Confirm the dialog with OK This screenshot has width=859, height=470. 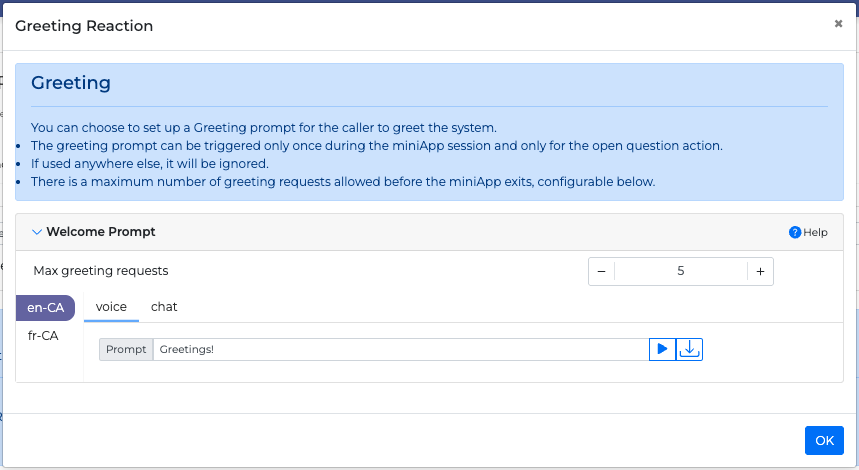[824, 440]
